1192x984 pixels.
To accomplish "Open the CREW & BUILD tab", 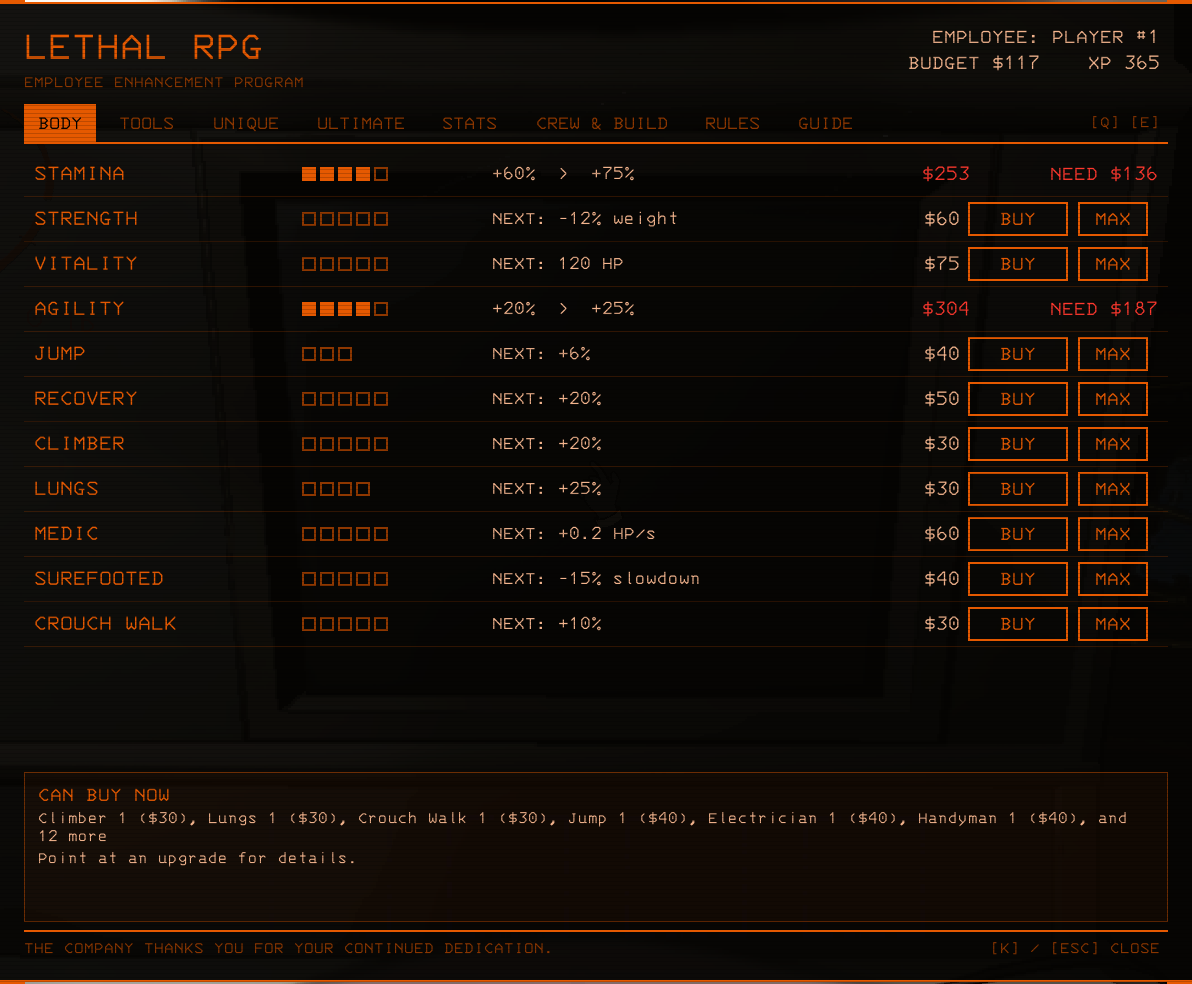I will click(602, 123).
